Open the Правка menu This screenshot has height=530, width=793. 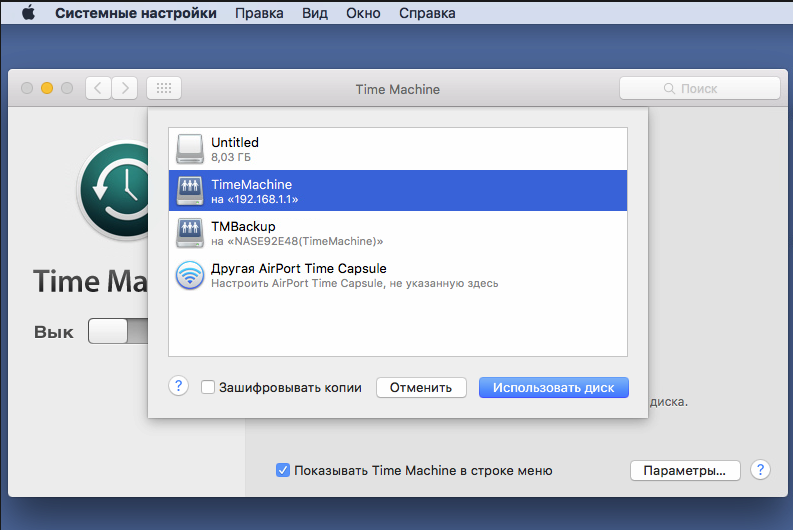(259, 14)
